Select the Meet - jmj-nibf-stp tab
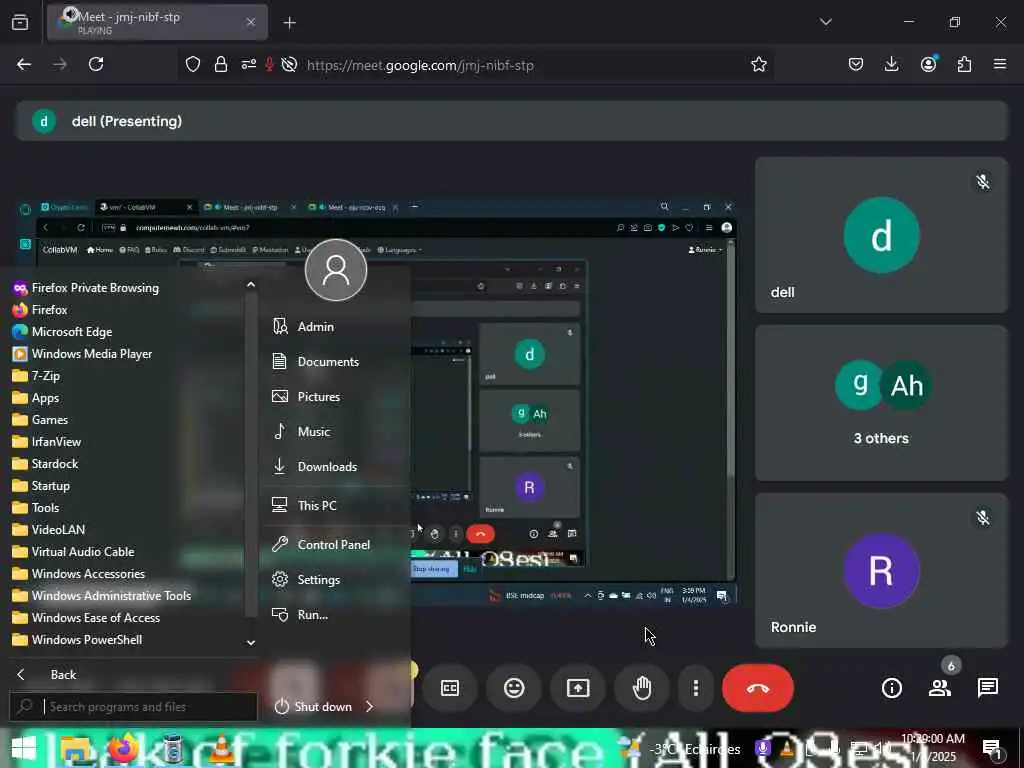The width and height of the screenshot is (1024, 768). 157,22
